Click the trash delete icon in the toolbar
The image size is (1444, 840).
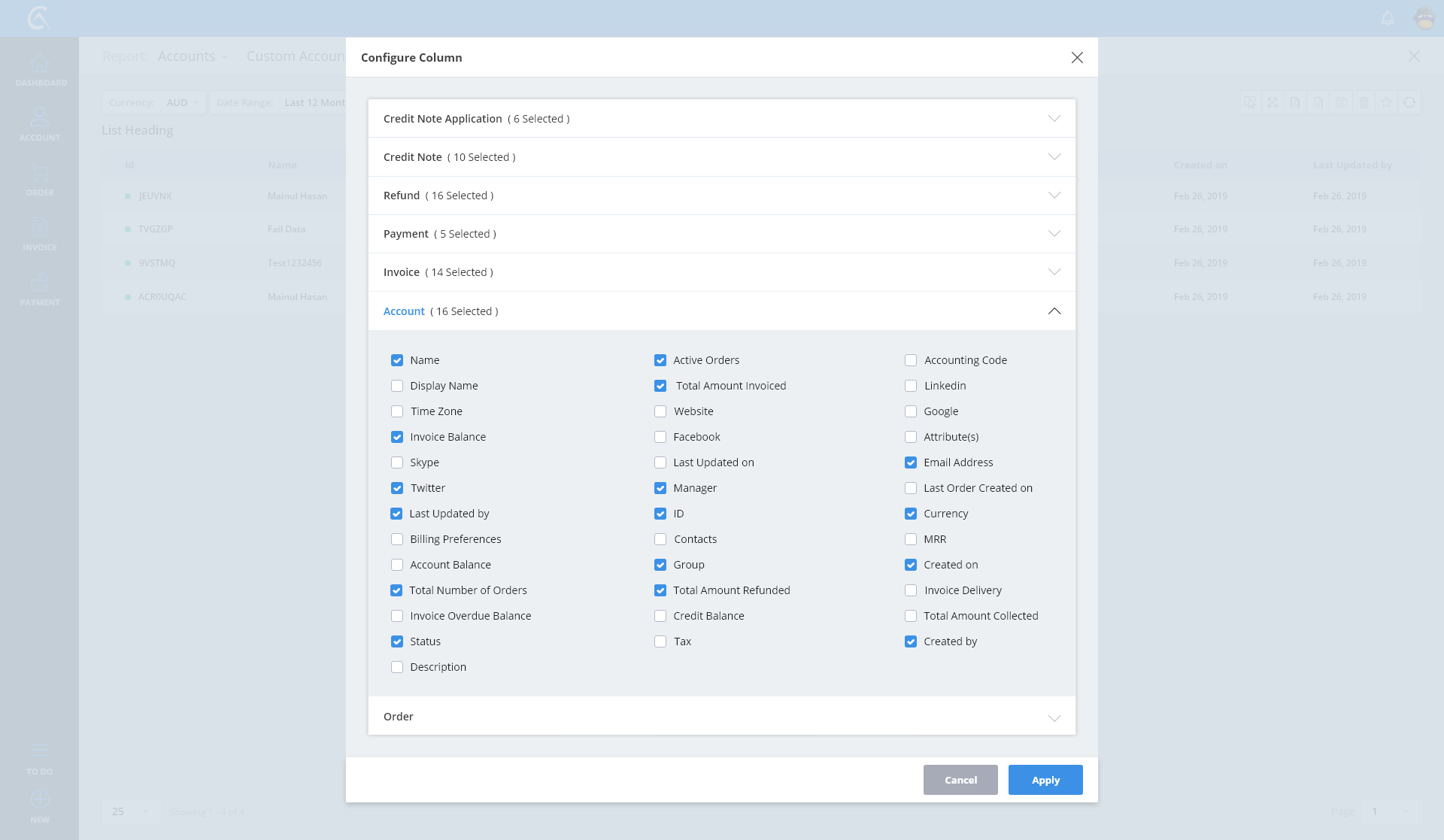[x=1364, y=102]
